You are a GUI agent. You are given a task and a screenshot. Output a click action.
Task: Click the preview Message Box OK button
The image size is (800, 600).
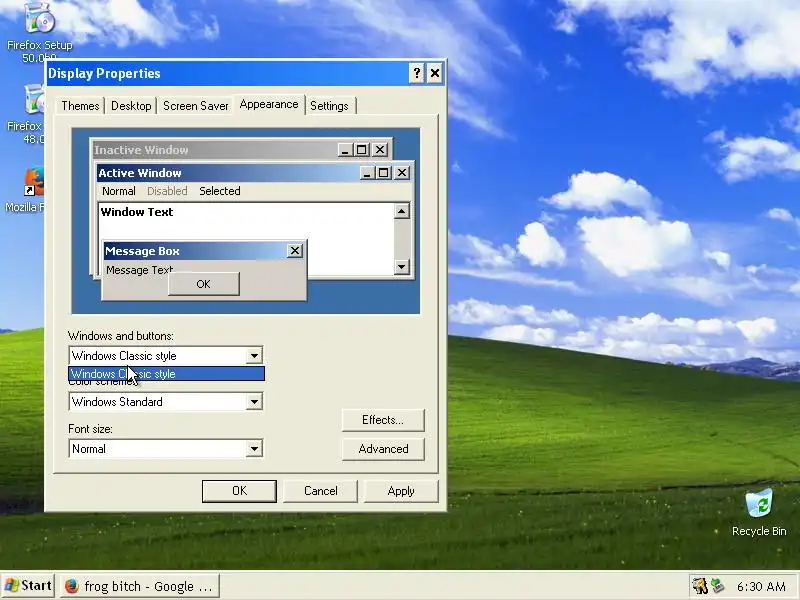pyautogui.click(x=204, y=284)
